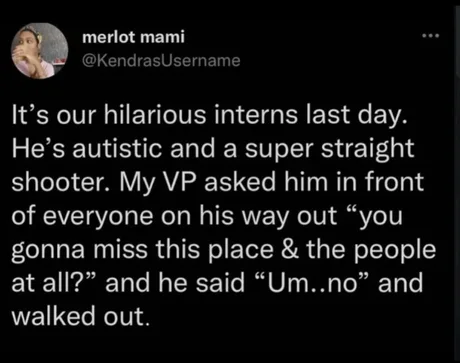
Task: Open the @KendrasUsername handle link
Action: (x=161, y=61)
